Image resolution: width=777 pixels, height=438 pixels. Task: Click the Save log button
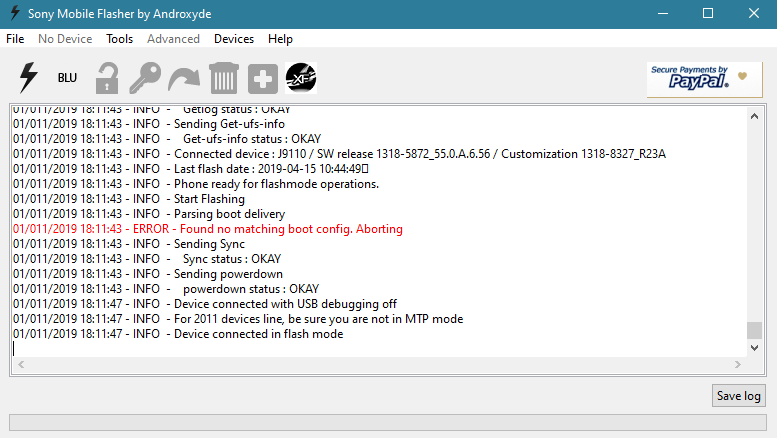pyautogui.click(x=738, y=396)
